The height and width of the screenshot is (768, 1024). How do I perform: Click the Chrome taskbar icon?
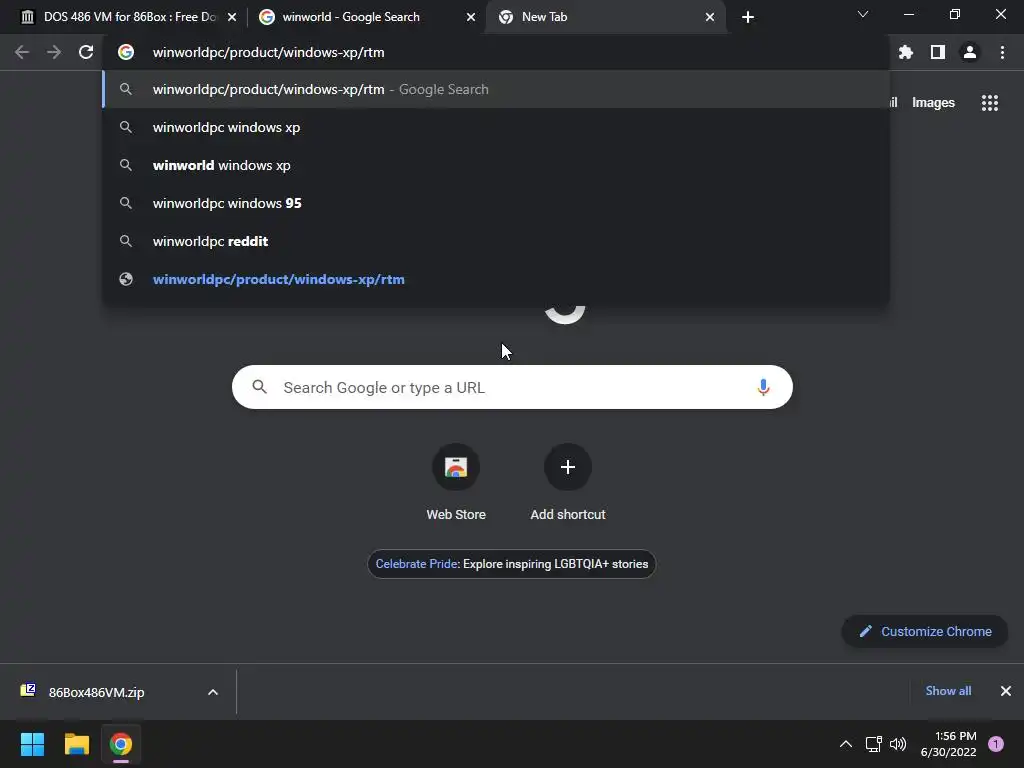pos(121,744)
